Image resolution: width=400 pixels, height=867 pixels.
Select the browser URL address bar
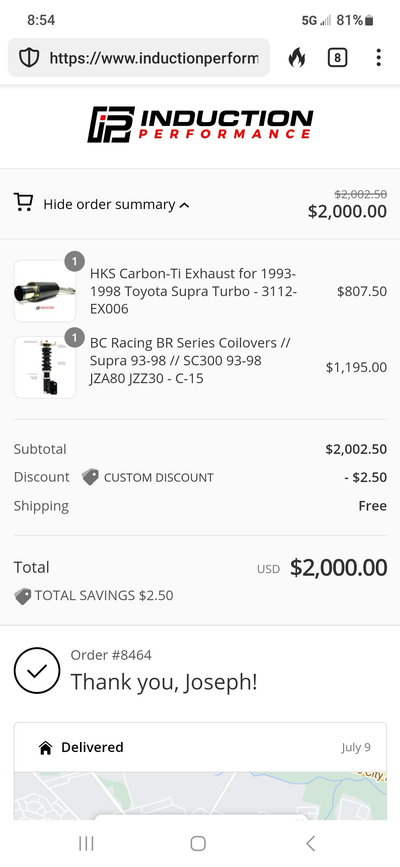click(x=139, y=58)
